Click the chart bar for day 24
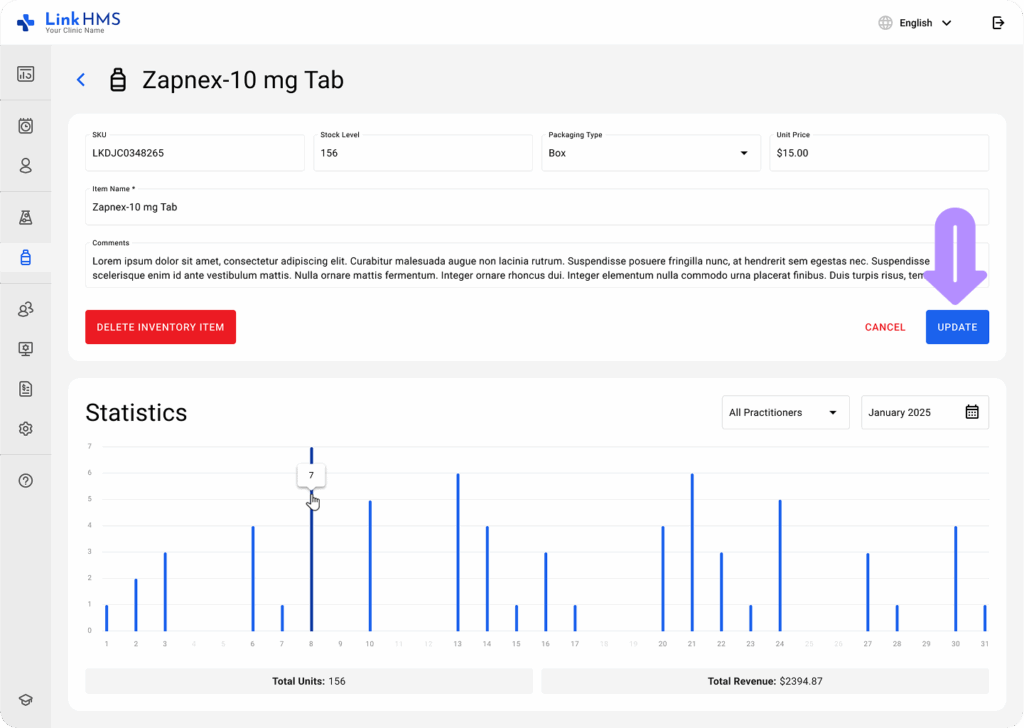The image size is (1024, 728). (780, 565)
